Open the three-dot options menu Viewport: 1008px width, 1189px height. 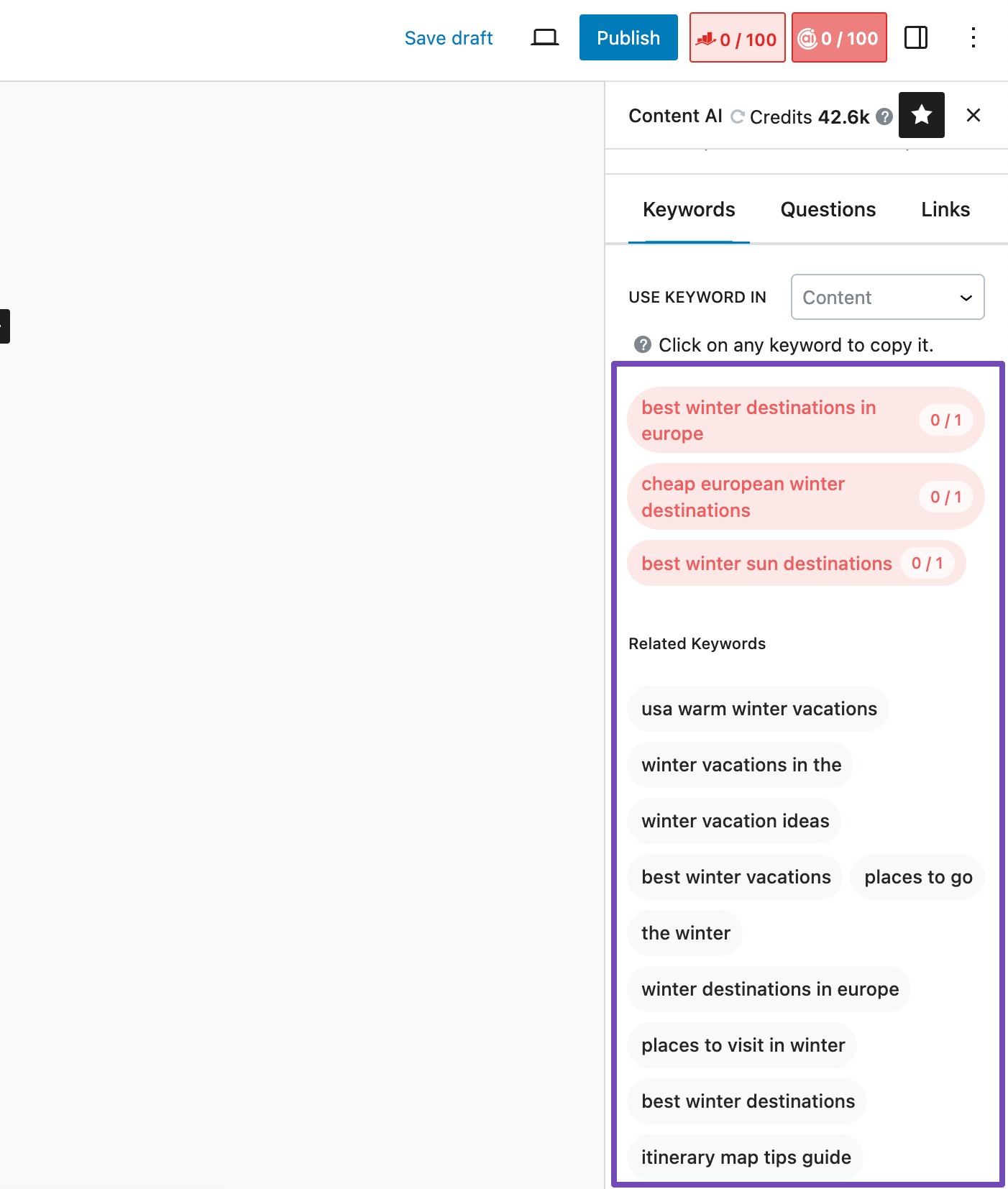point(973,37)
